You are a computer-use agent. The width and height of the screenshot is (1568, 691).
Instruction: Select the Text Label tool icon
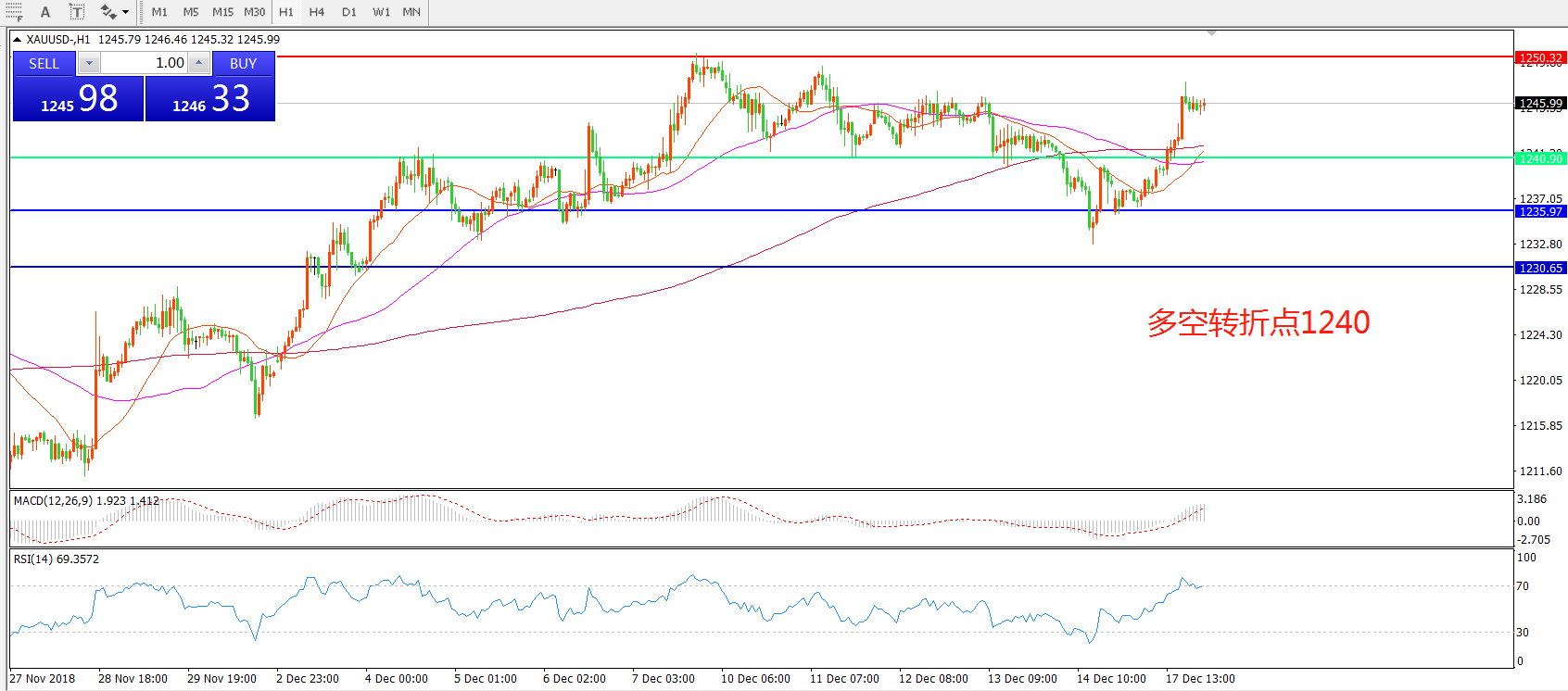click(x=77, y=12)
